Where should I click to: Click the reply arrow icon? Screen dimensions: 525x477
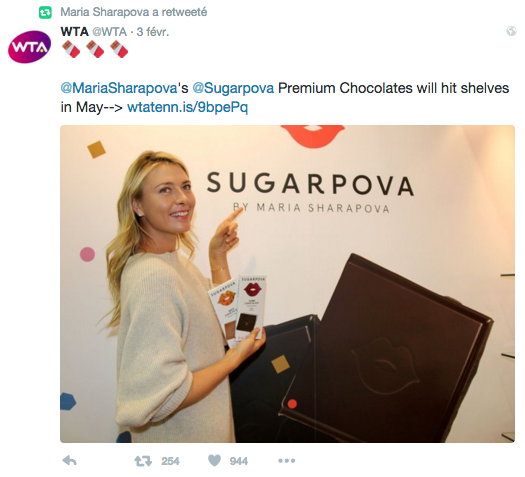[70, 461]
